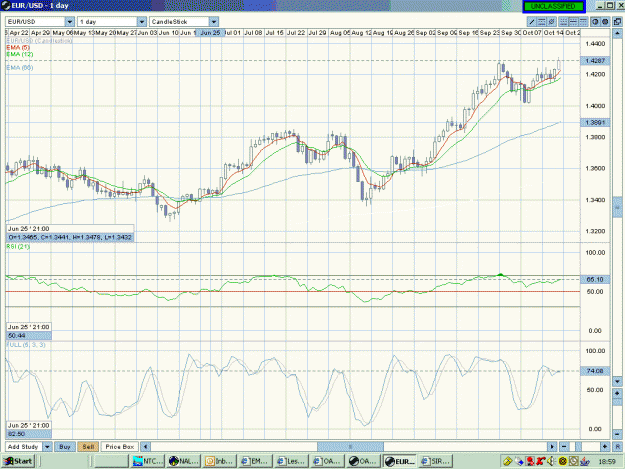The image size is (625, 469).
Task: Click the Sell button
Action: coord(88,447)
